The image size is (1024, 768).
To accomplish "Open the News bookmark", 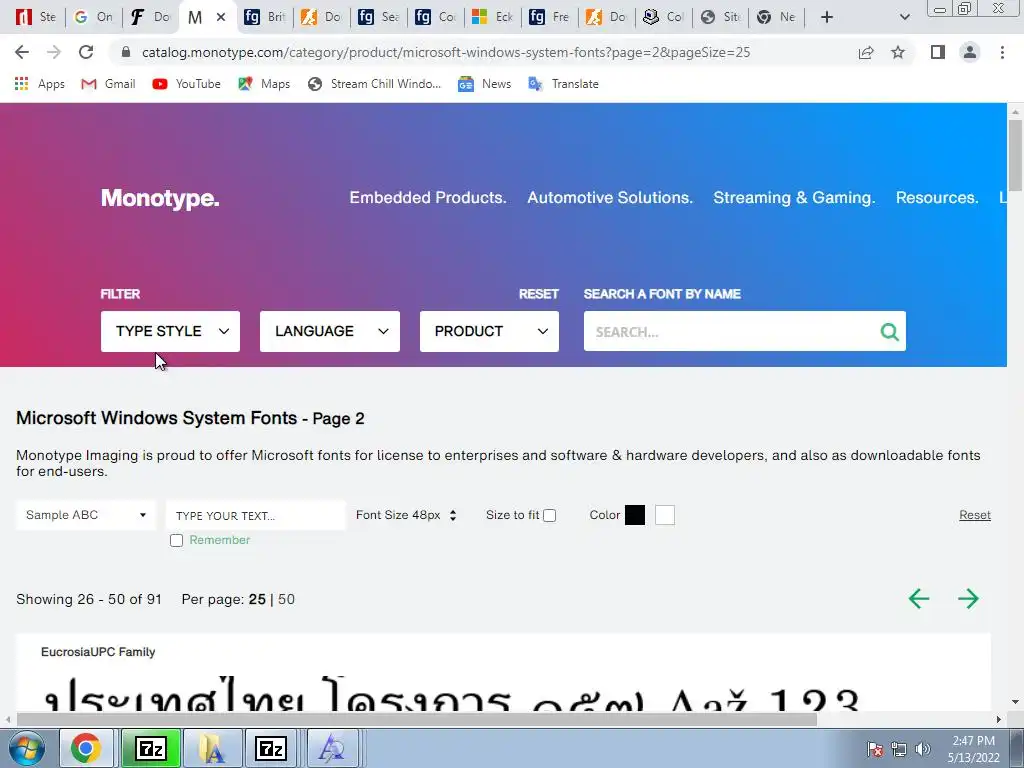I will point(484,84).
